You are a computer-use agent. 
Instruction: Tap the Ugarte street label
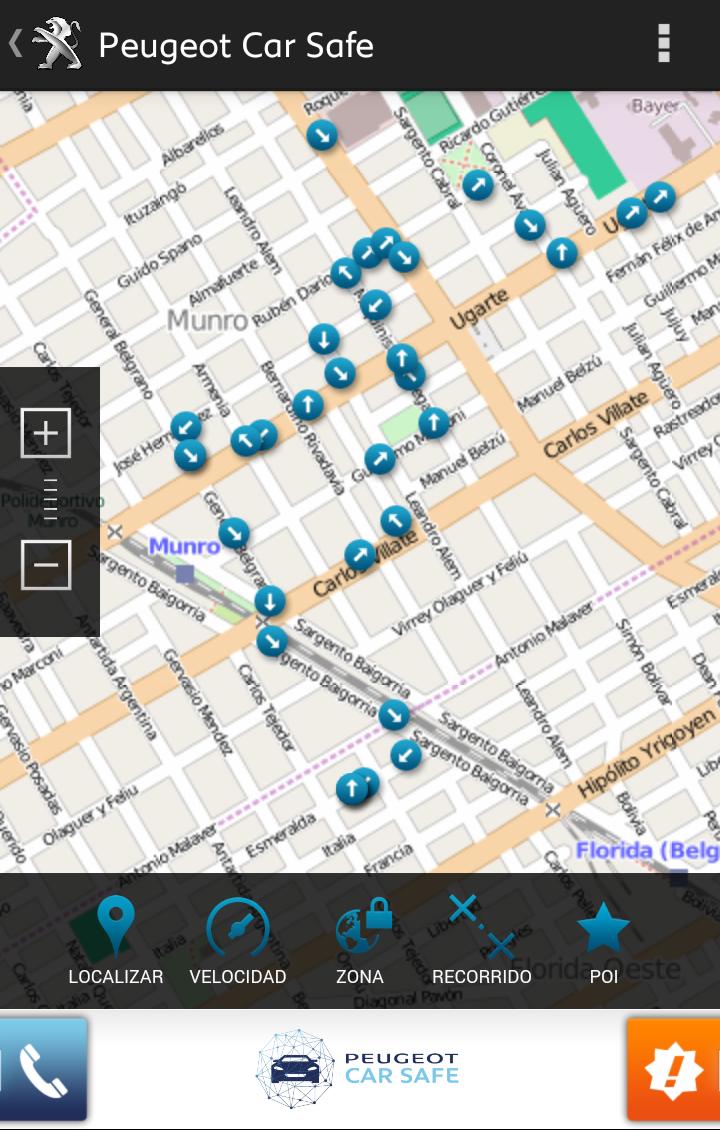(480, 308)
